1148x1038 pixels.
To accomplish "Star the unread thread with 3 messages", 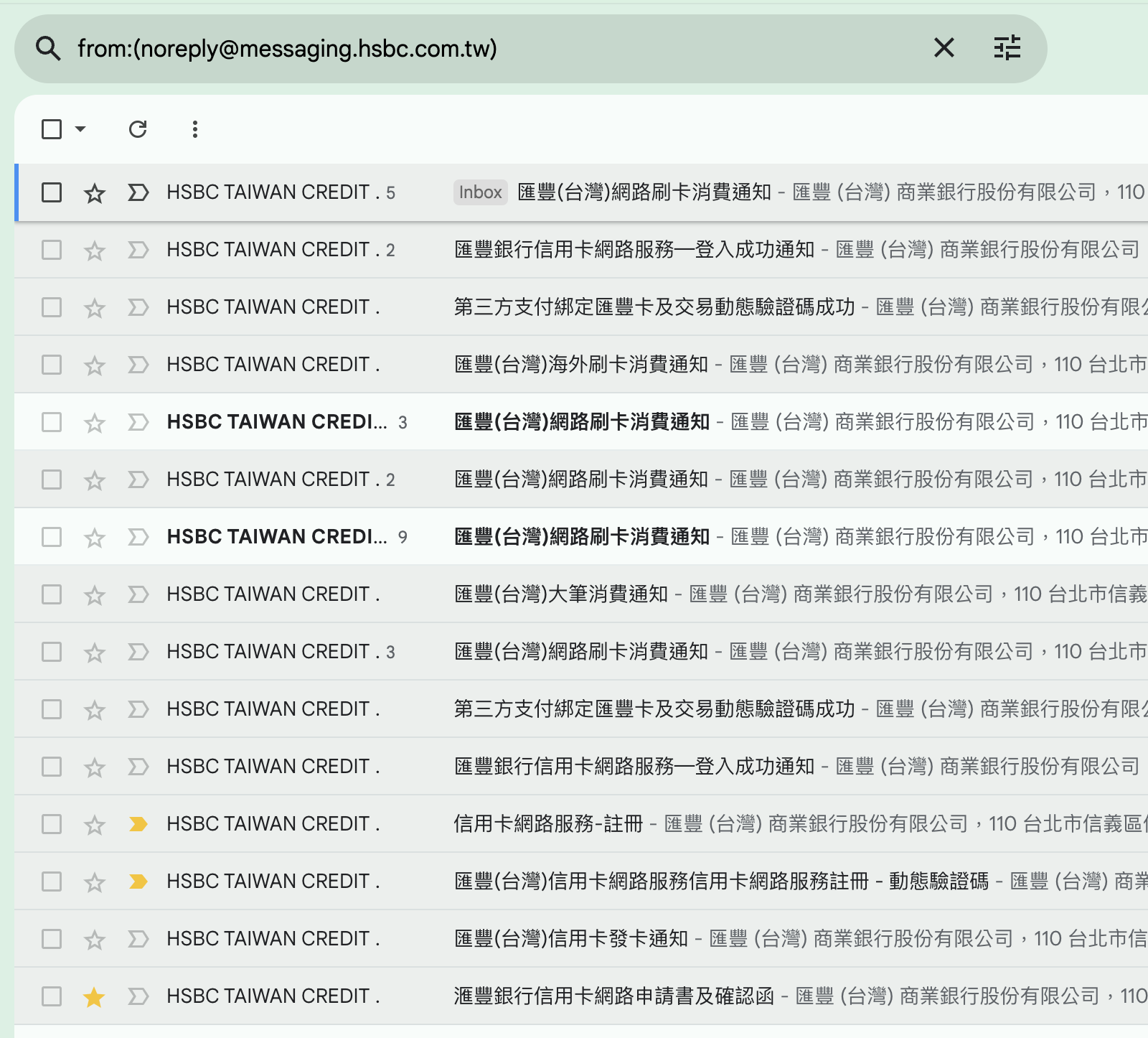I will [x=95, y=423].
